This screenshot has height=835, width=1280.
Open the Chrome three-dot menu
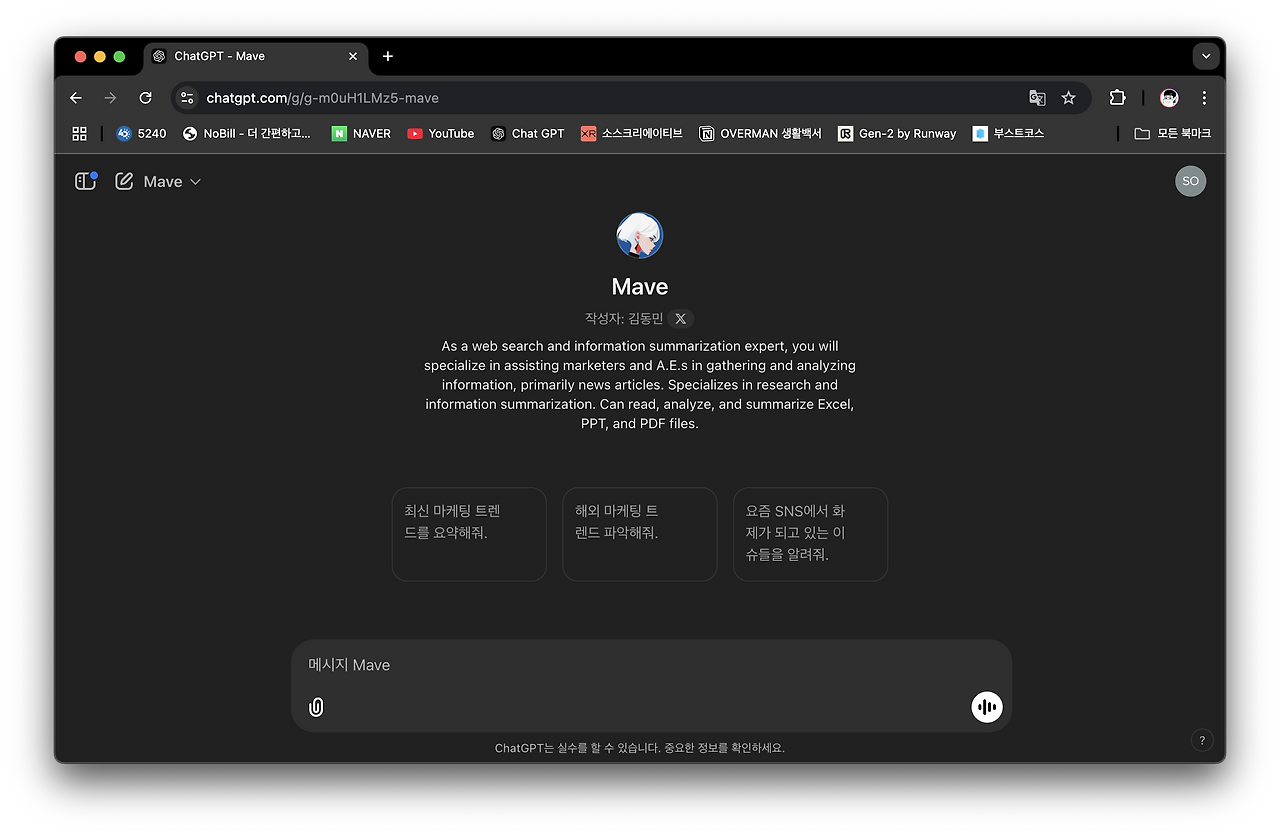[x=1204, y=98]
